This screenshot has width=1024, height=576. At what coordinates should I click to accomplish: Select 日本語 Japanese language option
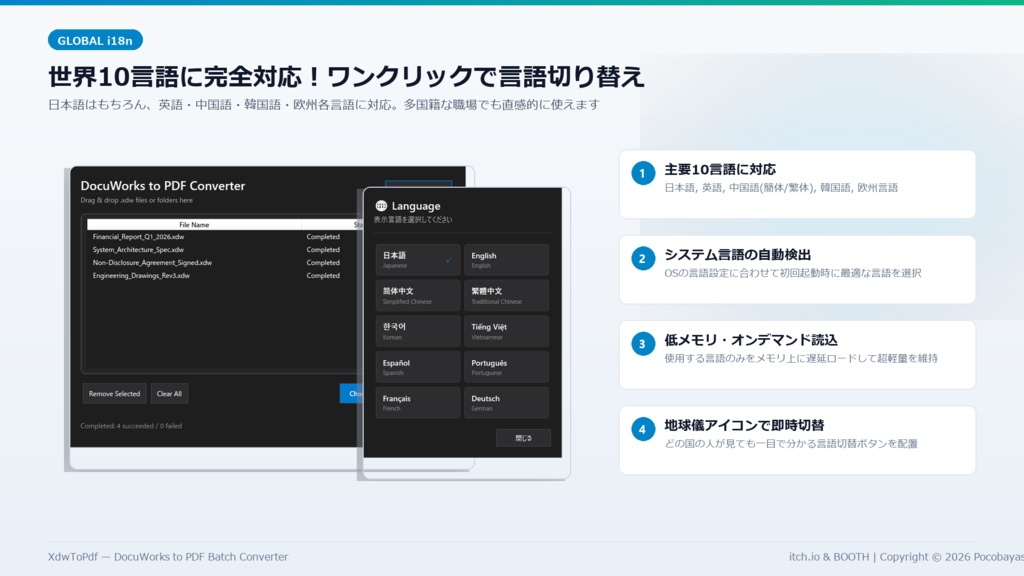[x=417, y=260]
